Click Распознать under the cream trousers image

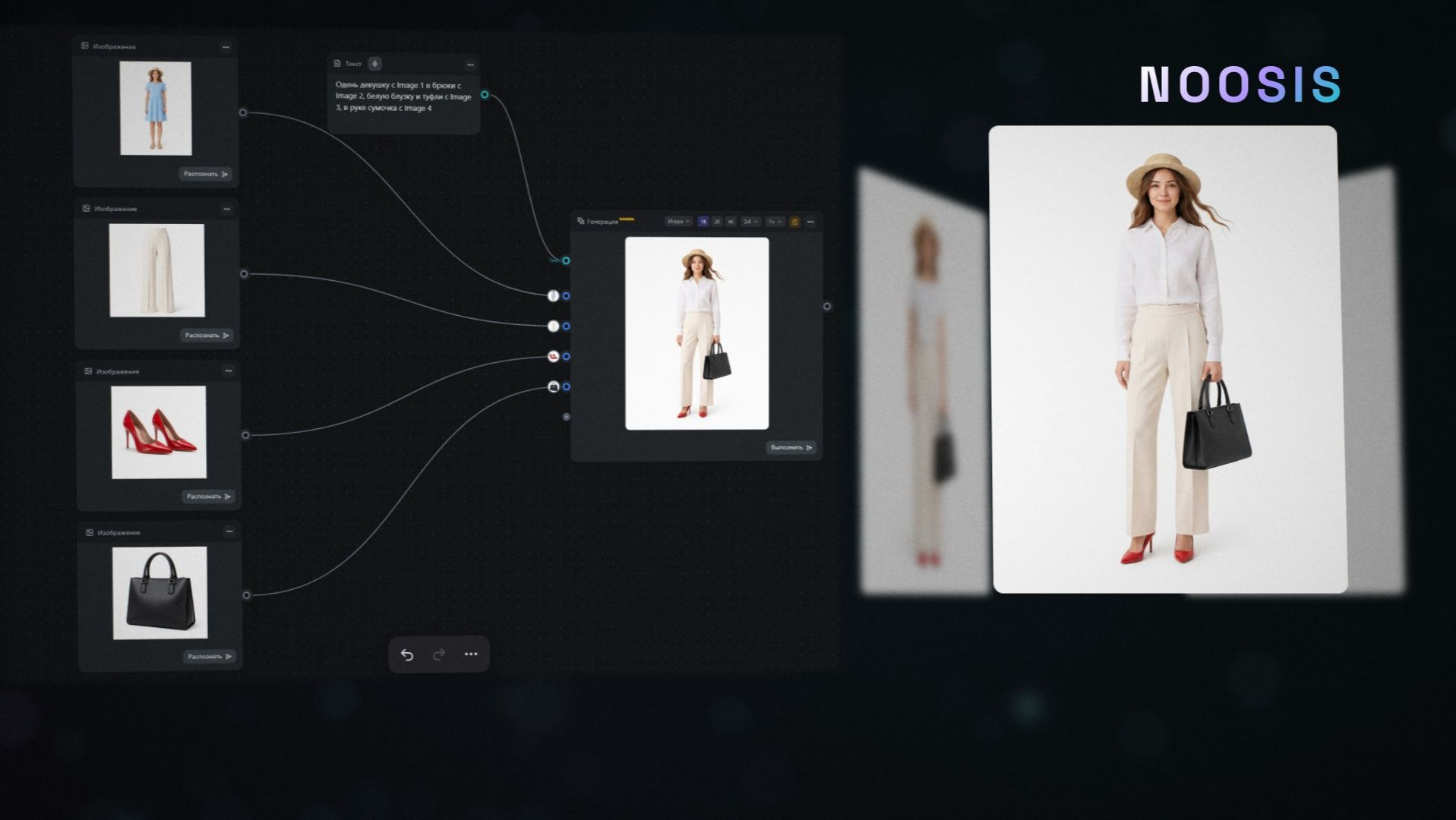tap(207, 335)
